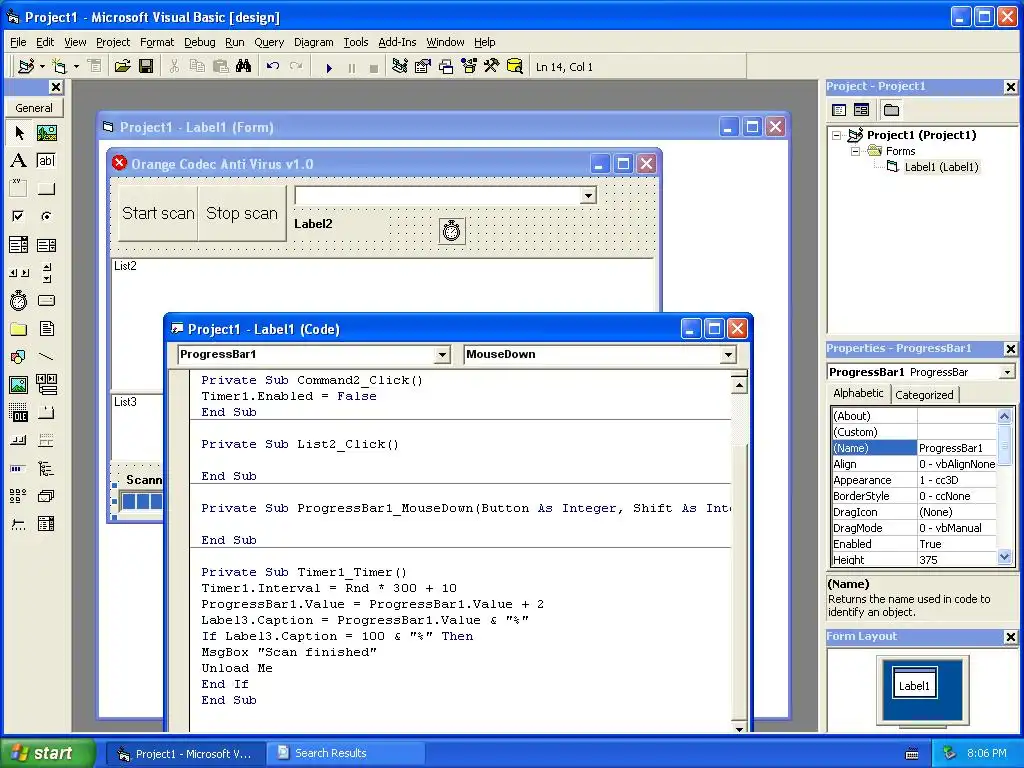The image size is (1024, 768).
Task: Select the OLE container tool
Action: [19, 413]
